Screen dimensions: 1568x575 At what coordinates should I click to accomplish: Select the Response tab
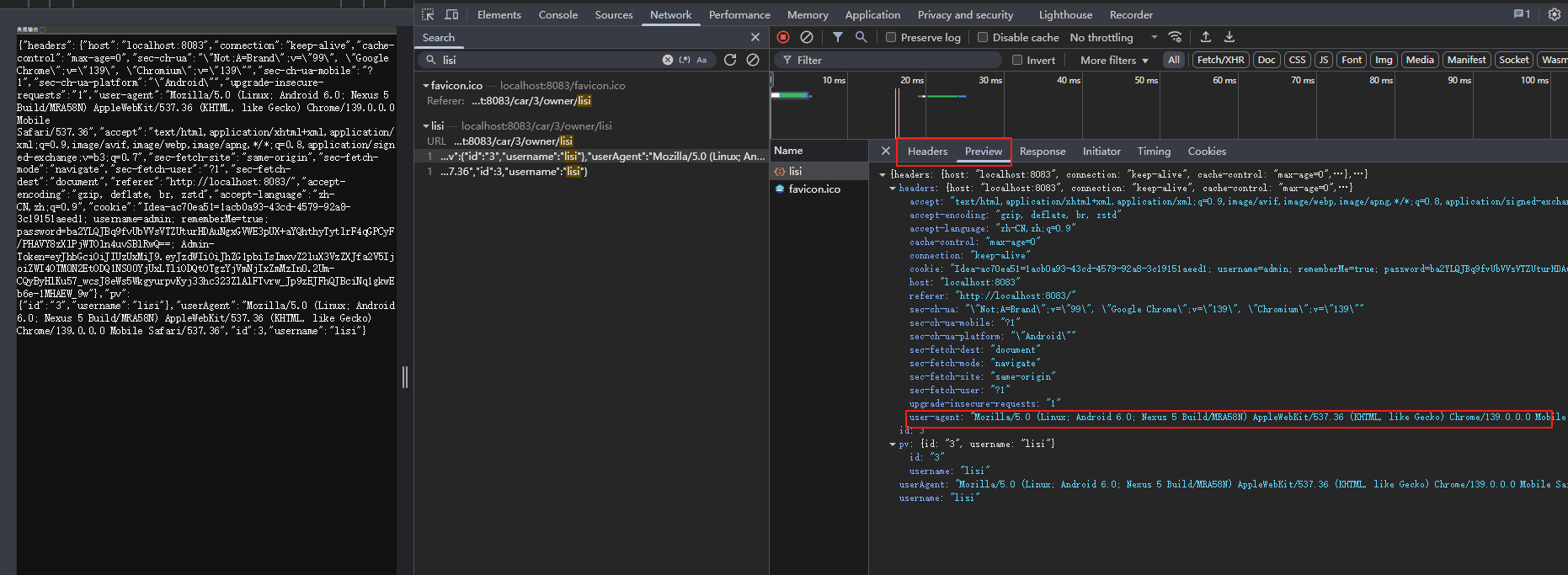(1043, 152)
